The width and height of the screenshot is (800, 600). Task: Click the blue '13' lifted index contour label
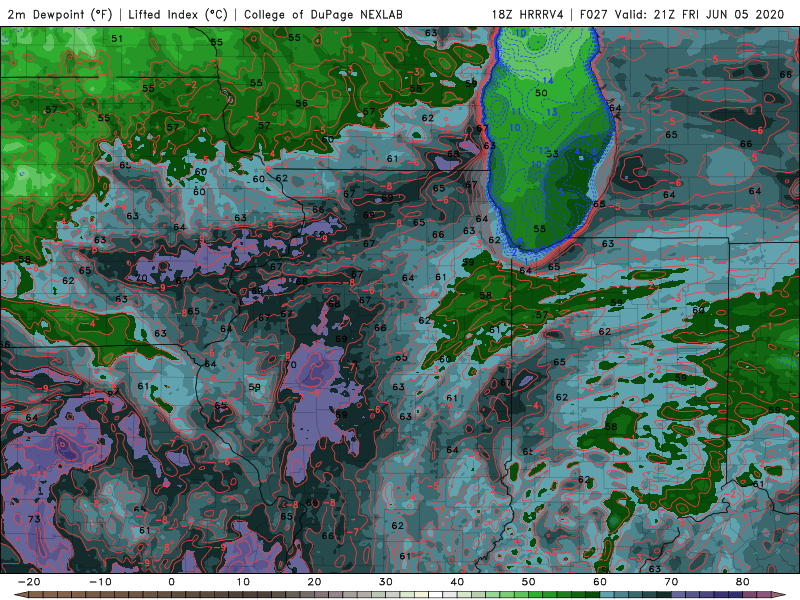pyautogui.click(x=552, y=112)
